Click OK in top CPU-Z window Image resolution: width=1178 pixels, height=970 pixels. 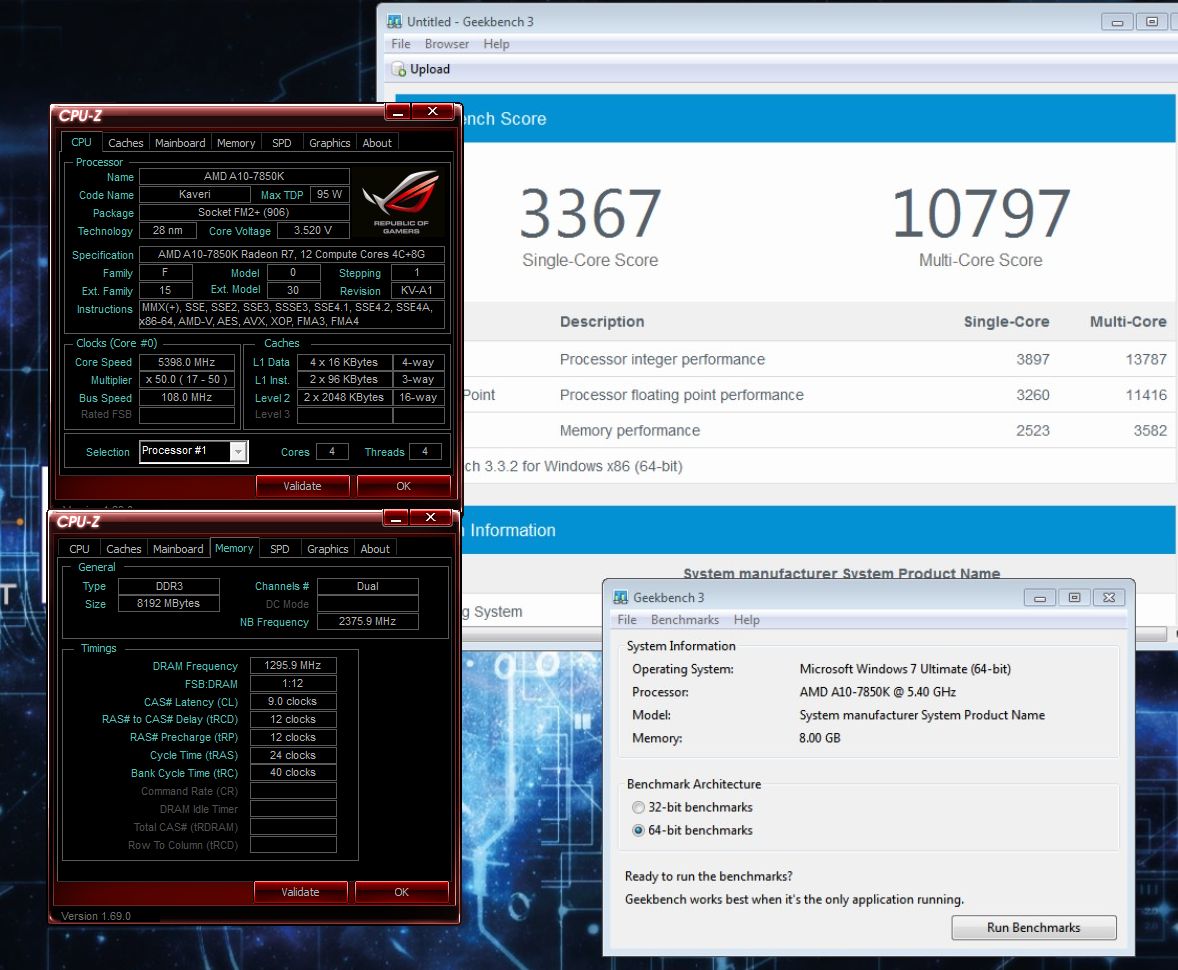coord(403,486)
